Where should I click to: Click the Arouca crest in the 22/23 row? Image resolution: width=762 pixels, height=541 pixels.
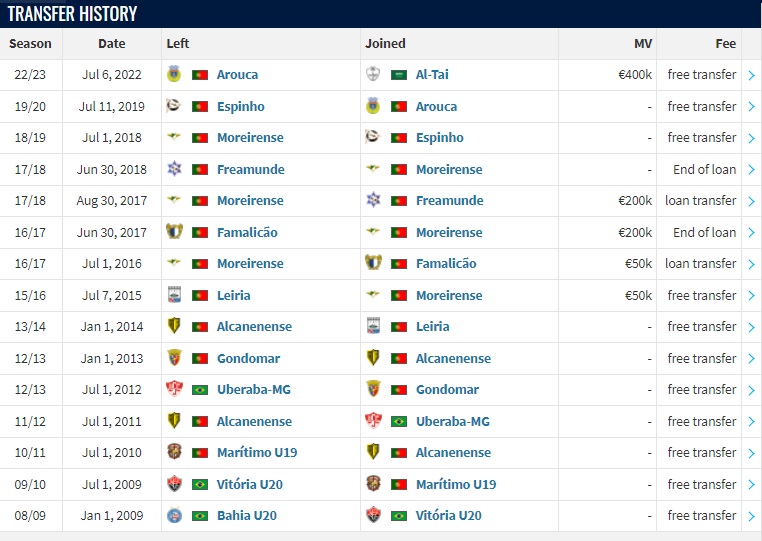[174, 74]
